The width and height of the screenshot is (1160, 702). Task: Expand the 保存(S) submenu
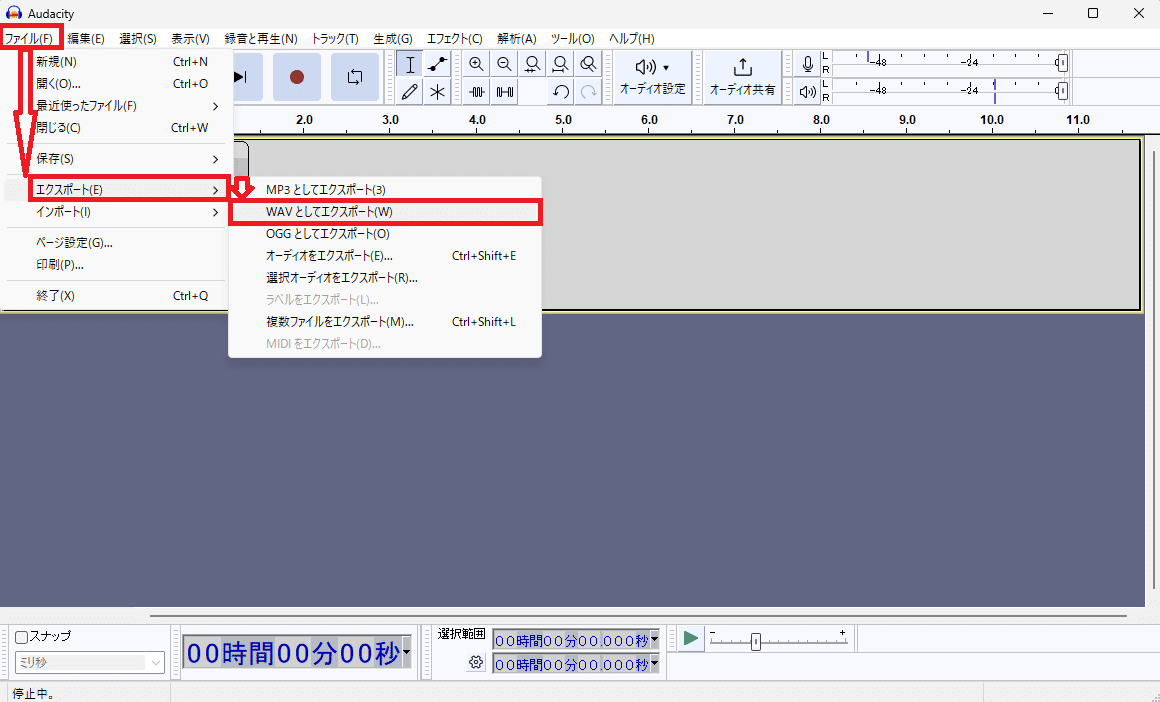[116, 159]
